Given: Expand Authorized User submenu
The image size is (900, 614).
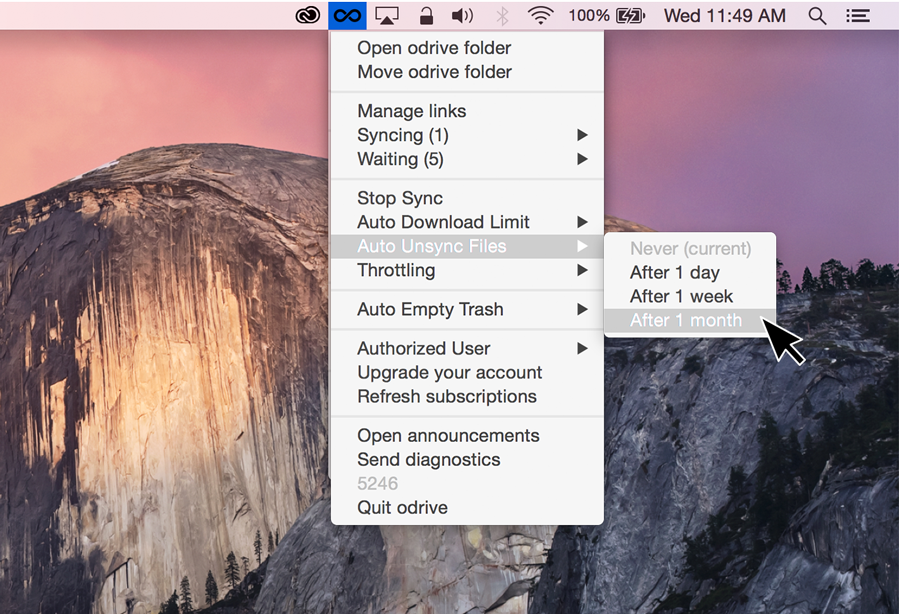Looking at the screenshot, I should tap(467, 348).
